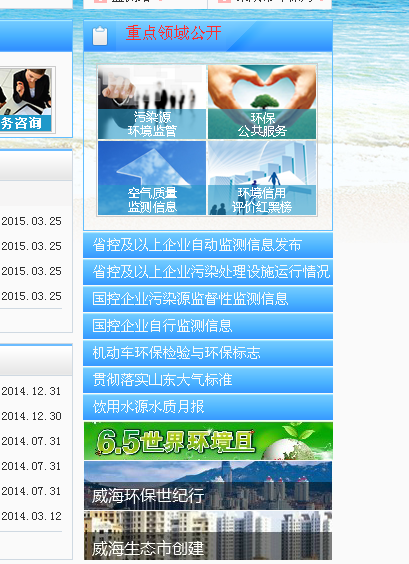This screenshot has height=564, width=409.
Task: Click the 2014.03.12 dated entry
Action: click(31, 516)
